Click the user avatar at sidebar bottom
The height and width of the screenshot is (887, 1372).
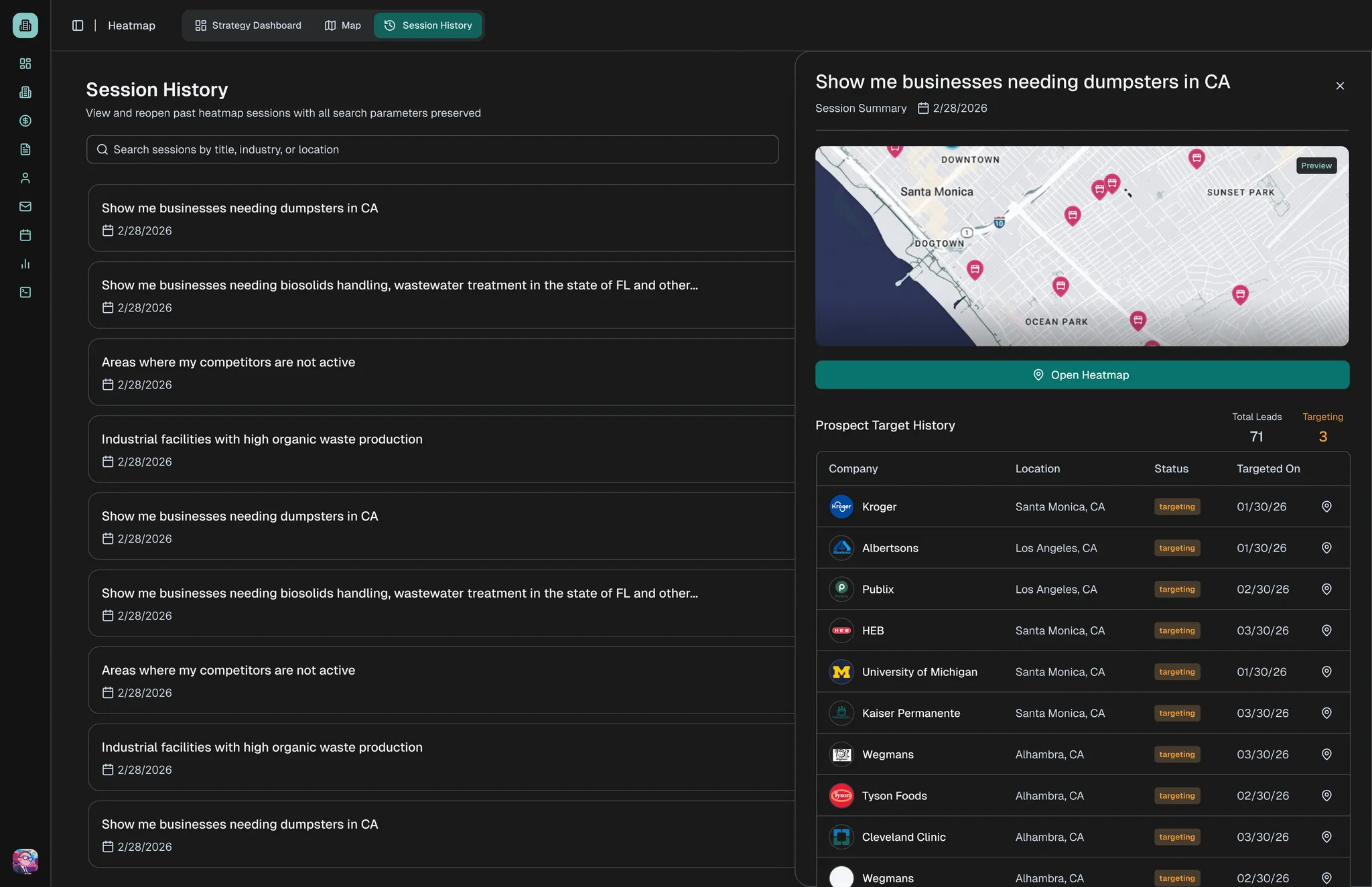[25, 862]
